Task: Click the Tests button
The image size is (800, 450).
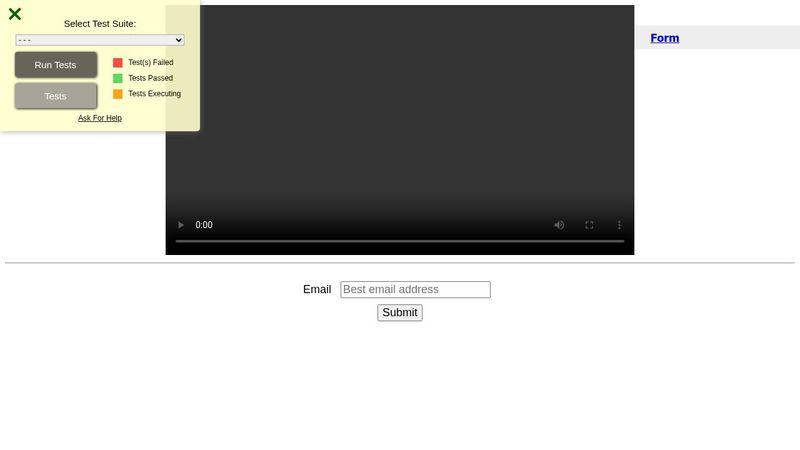Action: [56, 96]
